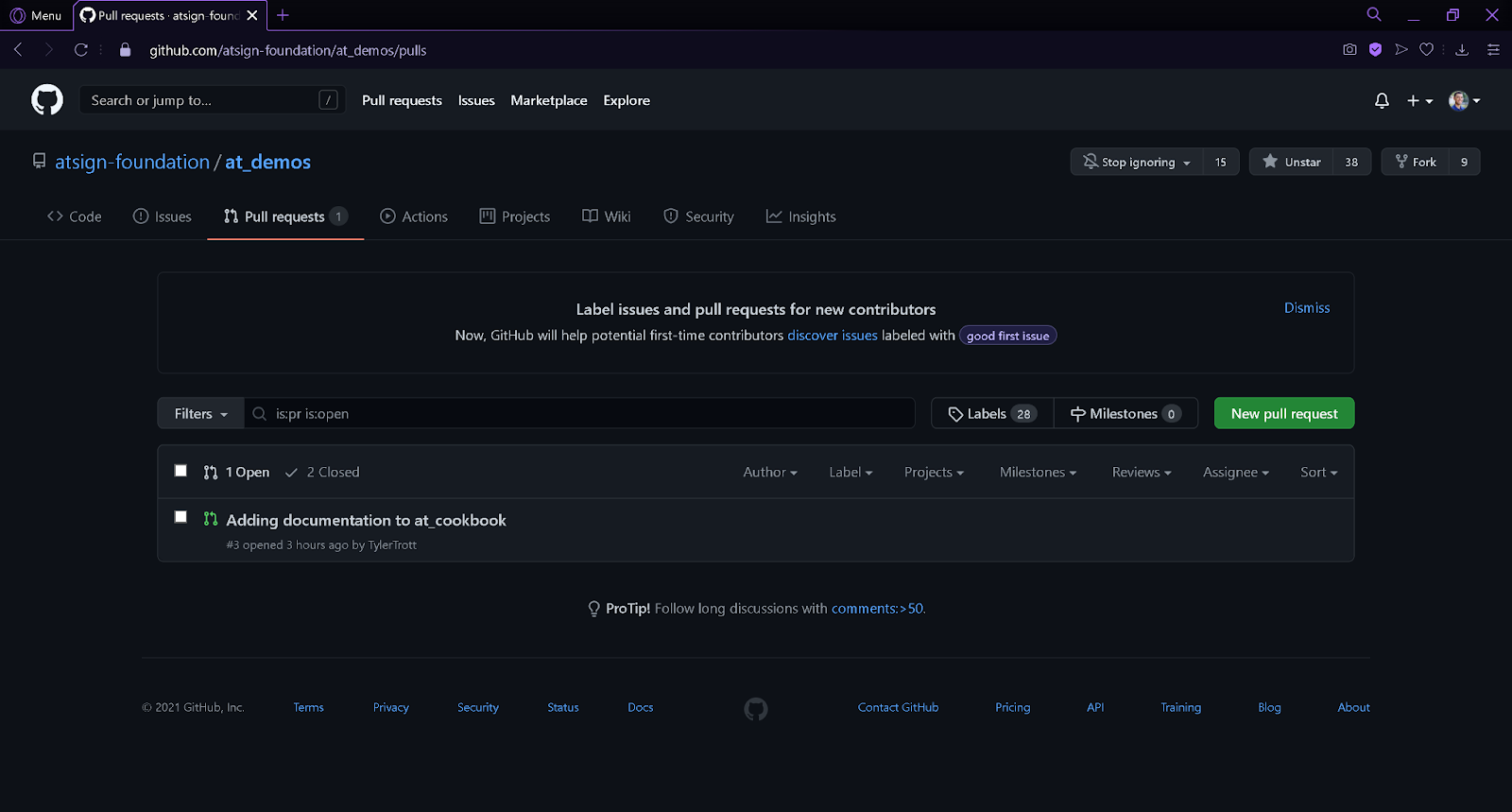The height and width of the screenshot is (812, 1512).
Task: Click the search magnifier in filter box
Action: [x=259, y=414]
